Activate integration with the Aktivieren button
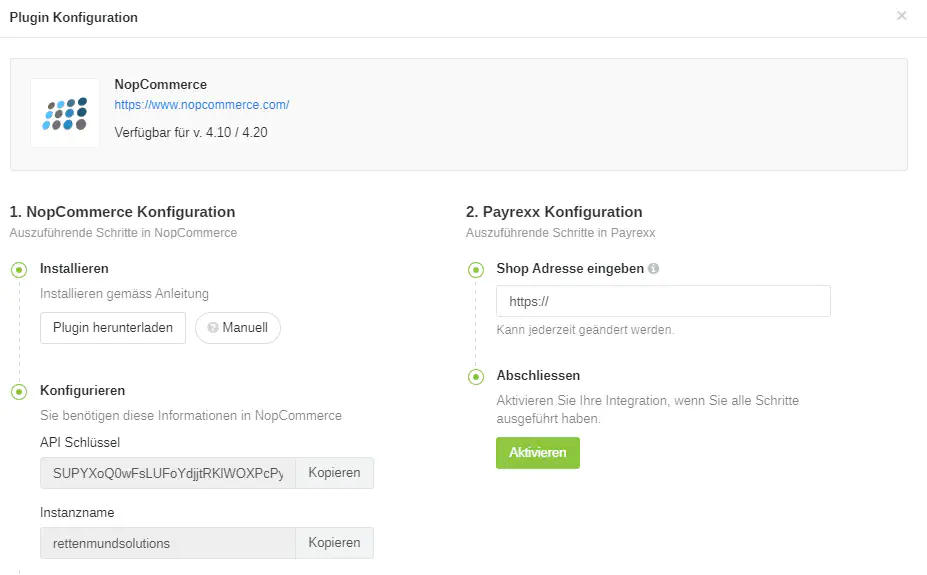 coord(537,453)
